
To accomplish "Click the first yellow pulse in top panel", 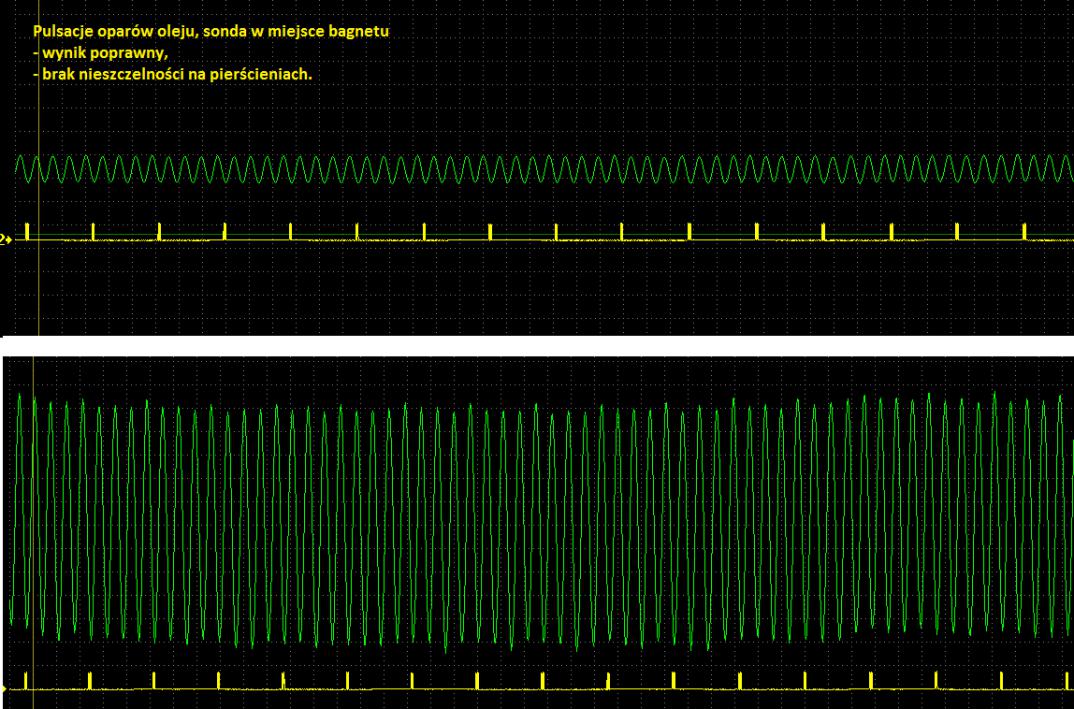I will [27, 231].
